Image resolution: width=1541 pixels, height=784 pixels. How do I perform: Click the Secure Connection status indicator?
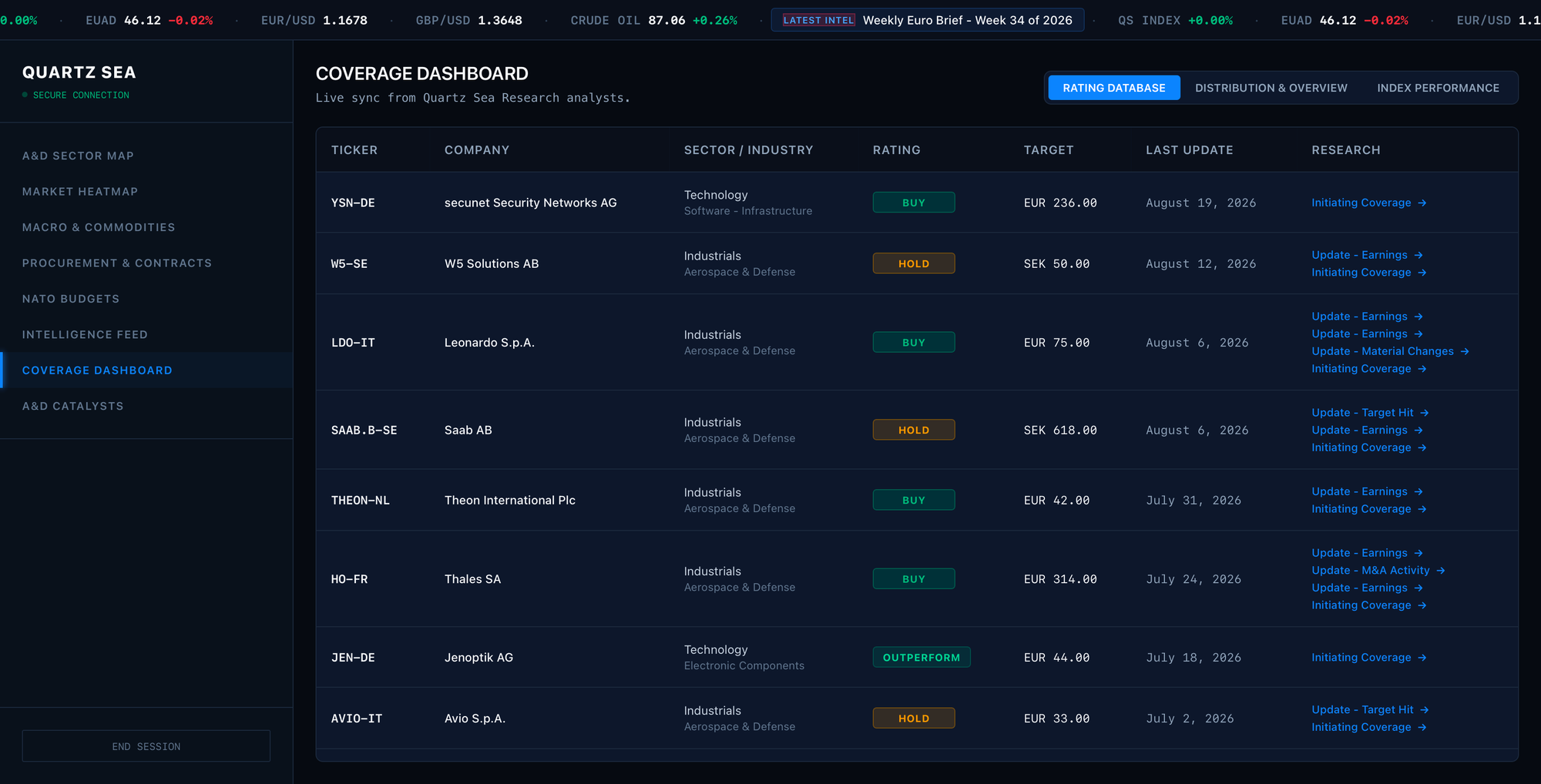tap(76, 95)
